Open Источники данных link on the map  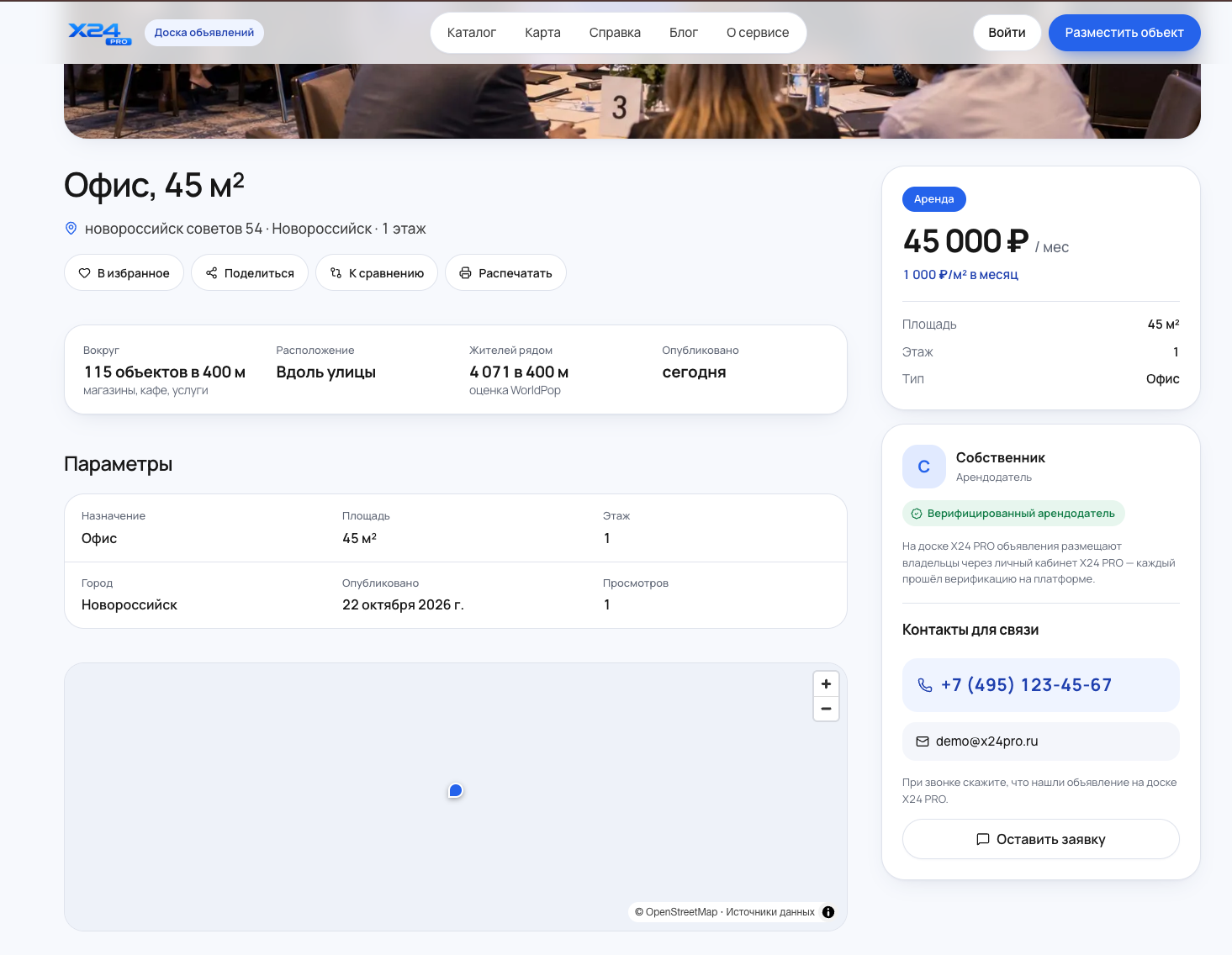click(x=770, y=912)
